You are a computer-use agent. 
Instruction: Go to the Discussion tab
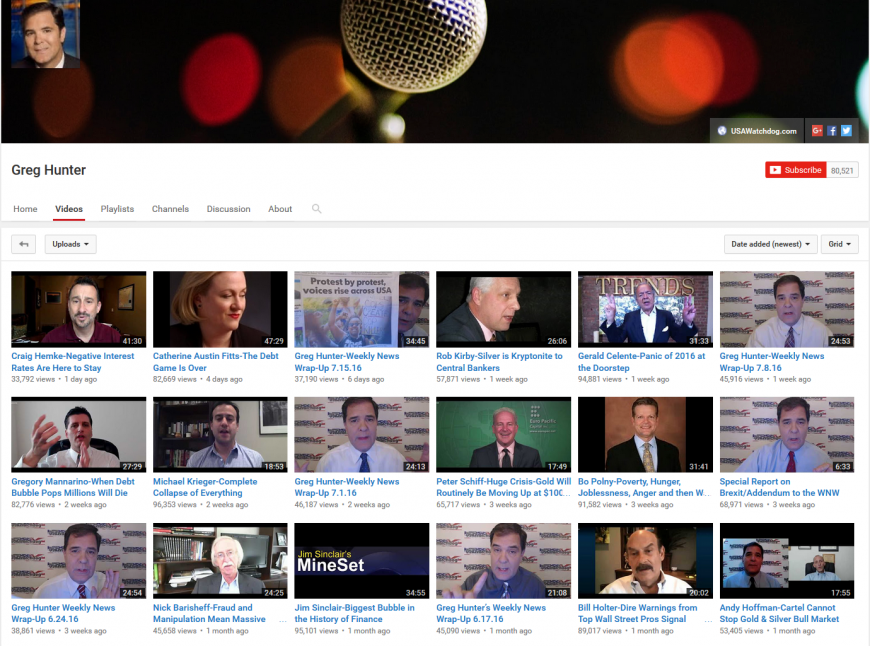pyautogui.click(x=228, y=209)
